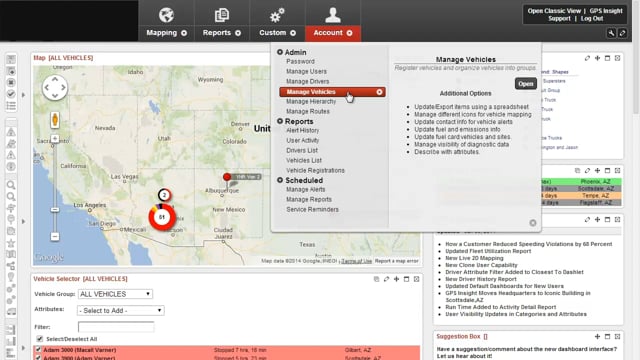The width and height of the screenshot is (640, 360).
Task: Click the map zoom slider handle
Action: [x=55, y=210]
